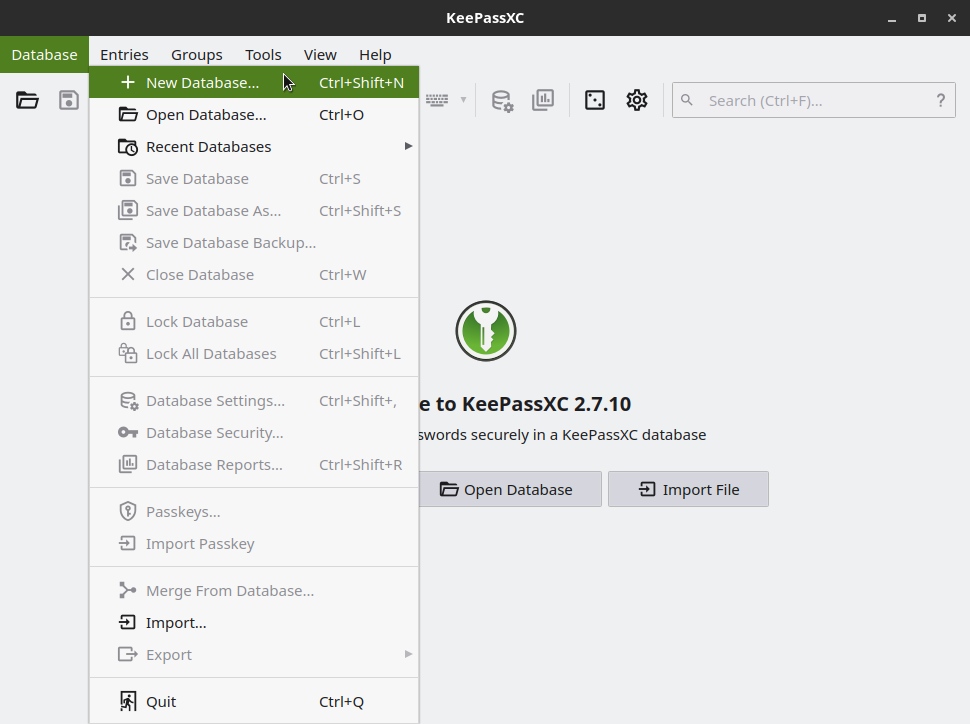Close the KeePassXC window
The height and width of the screenshot is (724, 970).
pos(952,19)
